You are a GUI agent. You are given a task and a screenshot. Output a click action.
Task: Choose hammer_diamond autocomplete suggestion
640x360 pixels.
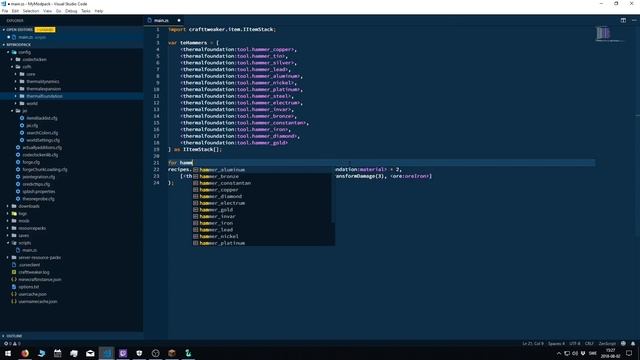(263, 196)
